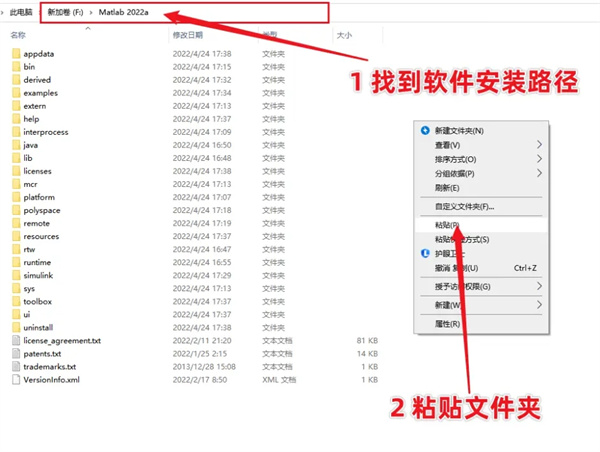The width and height of the screenshot is (600, 452).
Task: Click the 护眼卫士 context menu entry
Action: (x=450, y=254)
